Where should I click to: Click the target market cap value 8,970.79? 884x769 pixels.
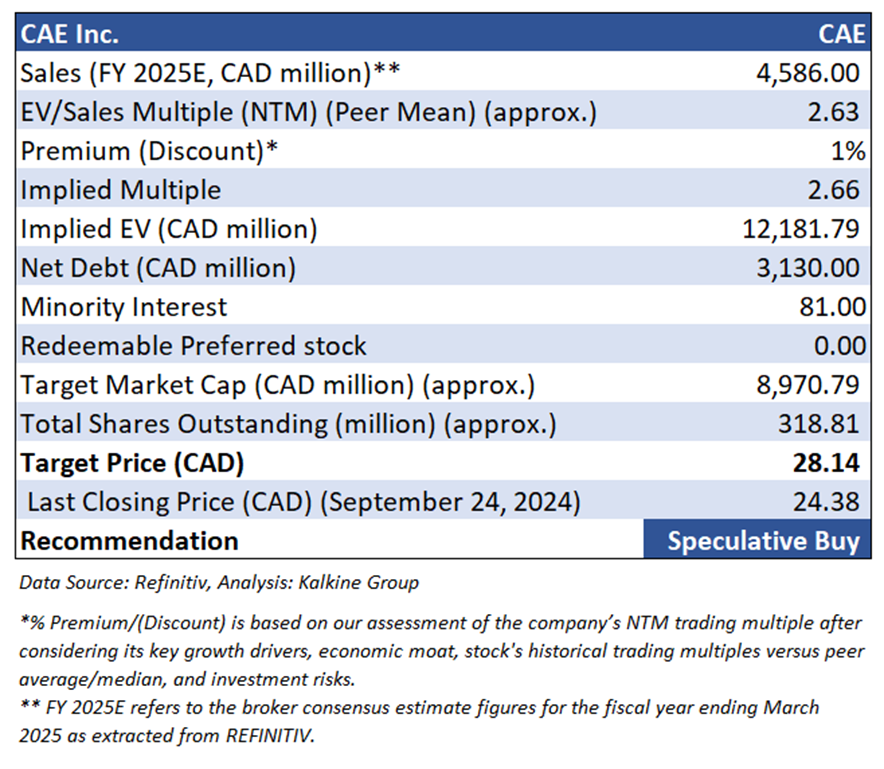pos(807,385)
